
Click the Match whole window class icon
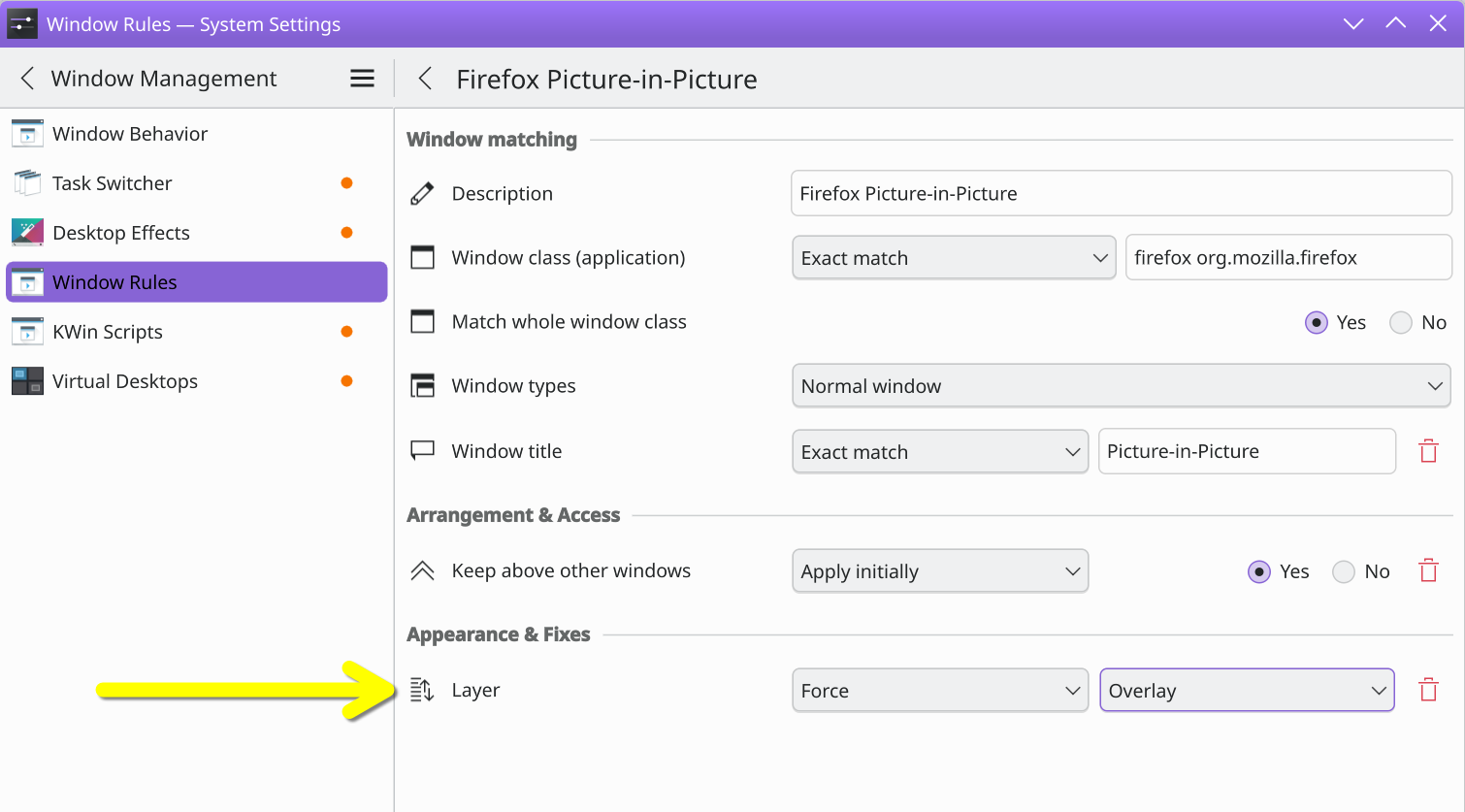[422, 321]
